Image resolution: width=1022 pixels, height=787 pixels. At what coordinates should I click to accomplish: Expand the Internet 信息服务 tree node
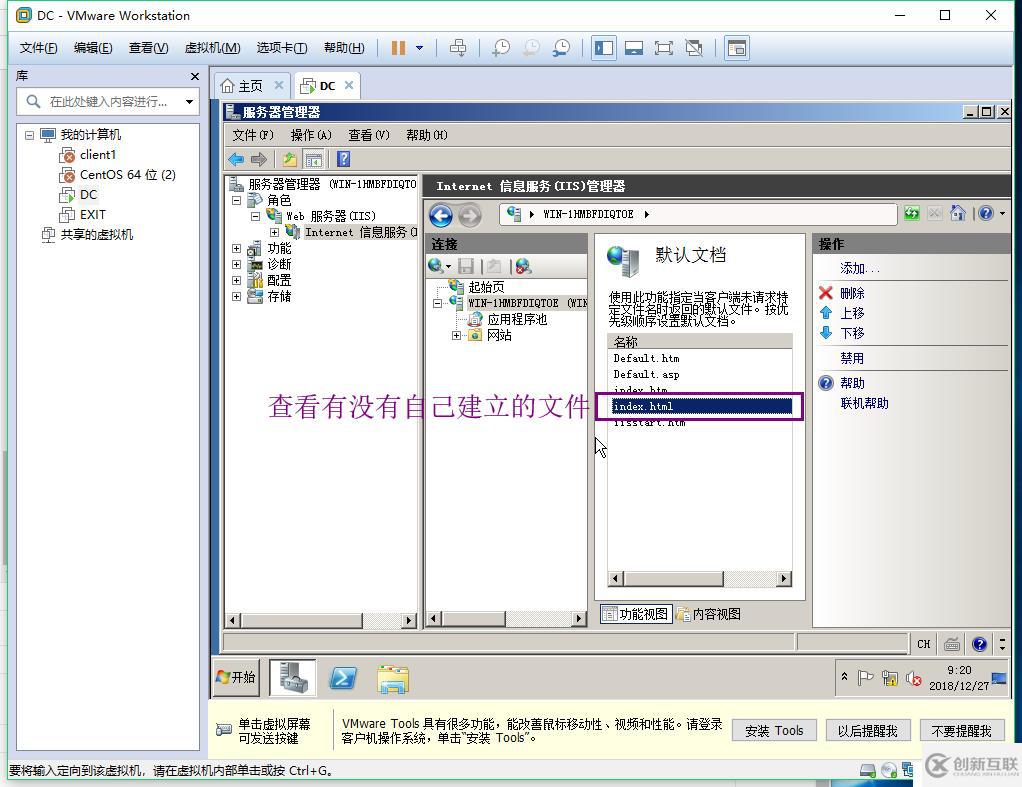[x=274, y=232]
